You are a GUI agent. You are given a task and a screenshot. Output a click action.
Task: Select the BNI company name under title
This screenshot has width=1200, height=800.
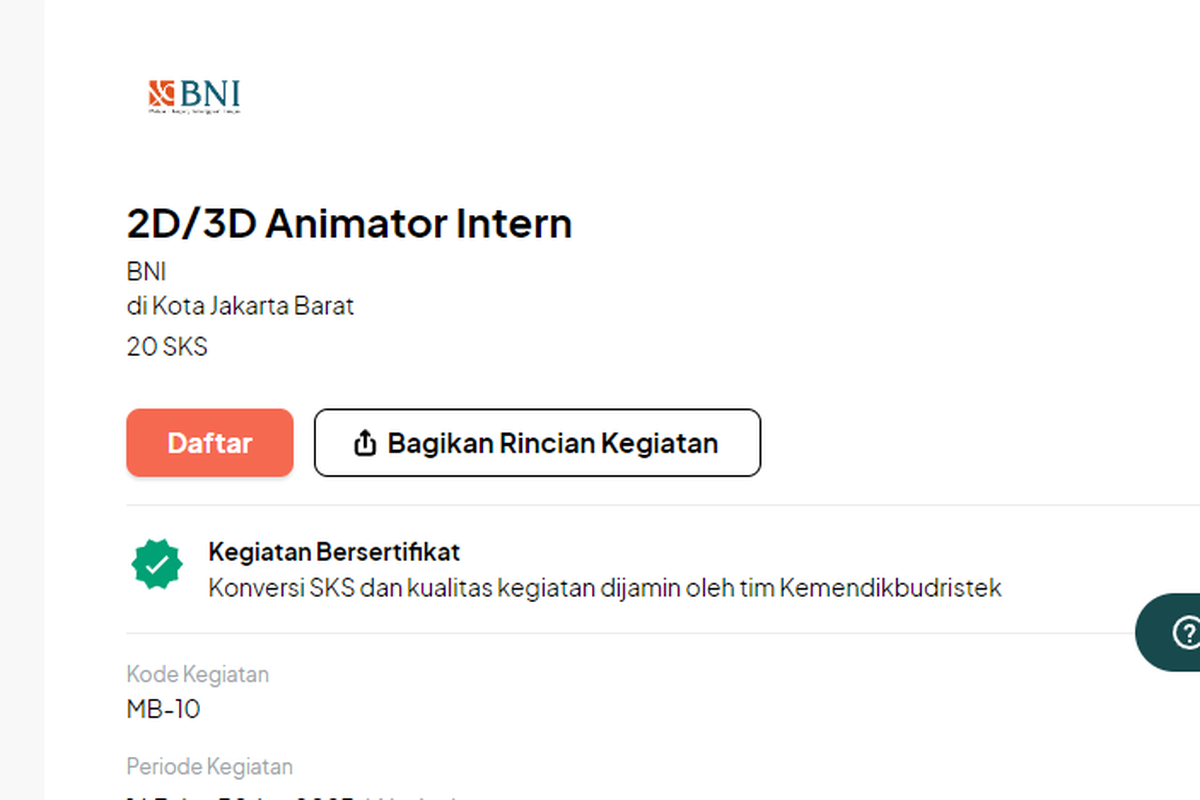point(146,272)
